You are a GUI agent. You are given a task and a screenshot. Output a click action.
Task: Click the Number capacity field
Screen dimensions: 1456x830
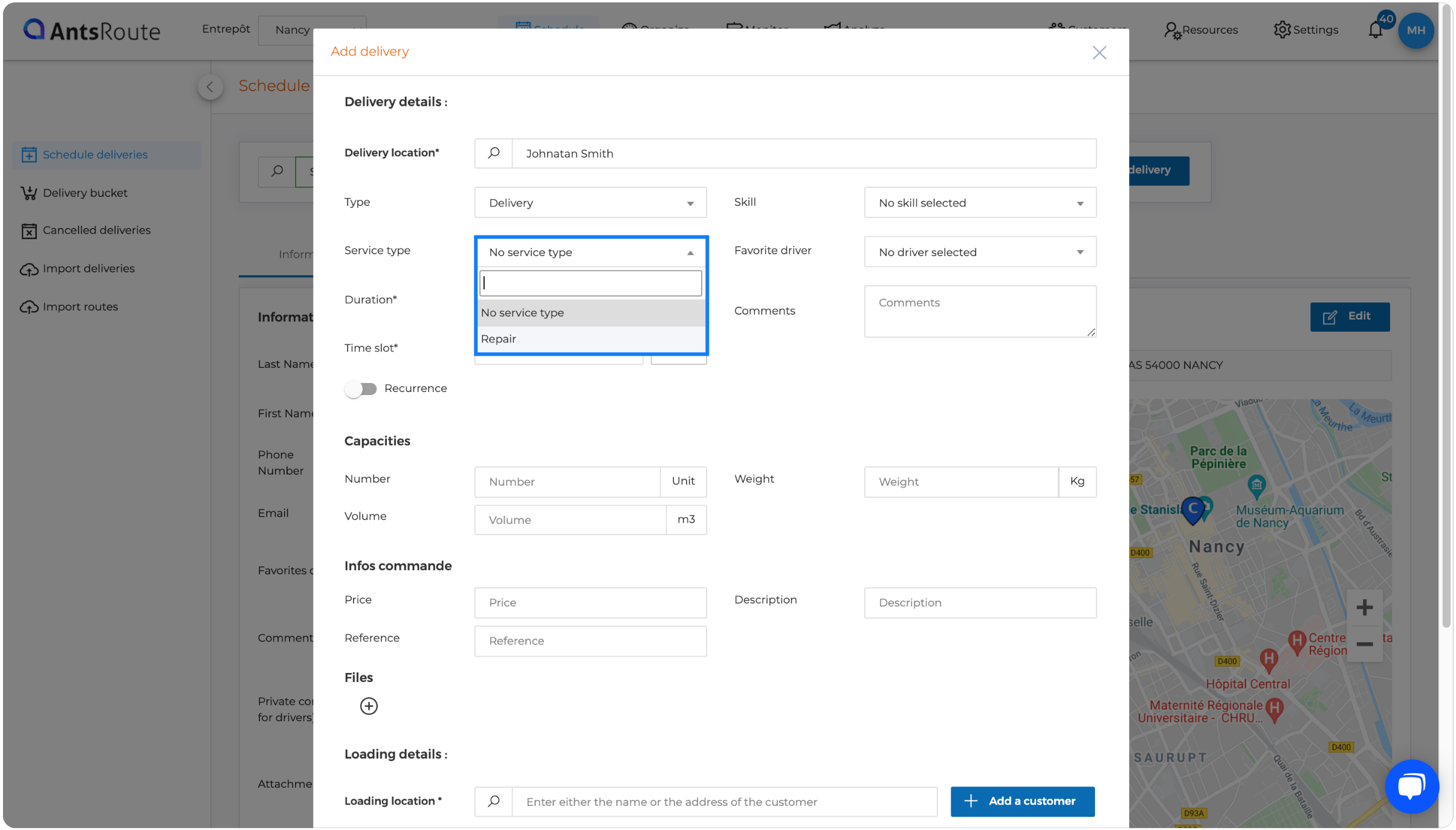coord(567,481)
